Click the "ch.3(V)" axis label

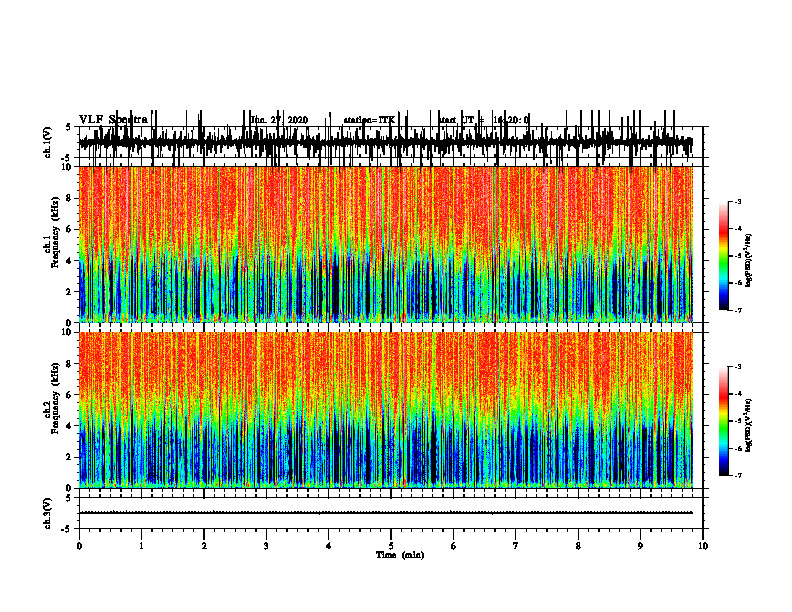pyautogui.click(x=48, y=513)
